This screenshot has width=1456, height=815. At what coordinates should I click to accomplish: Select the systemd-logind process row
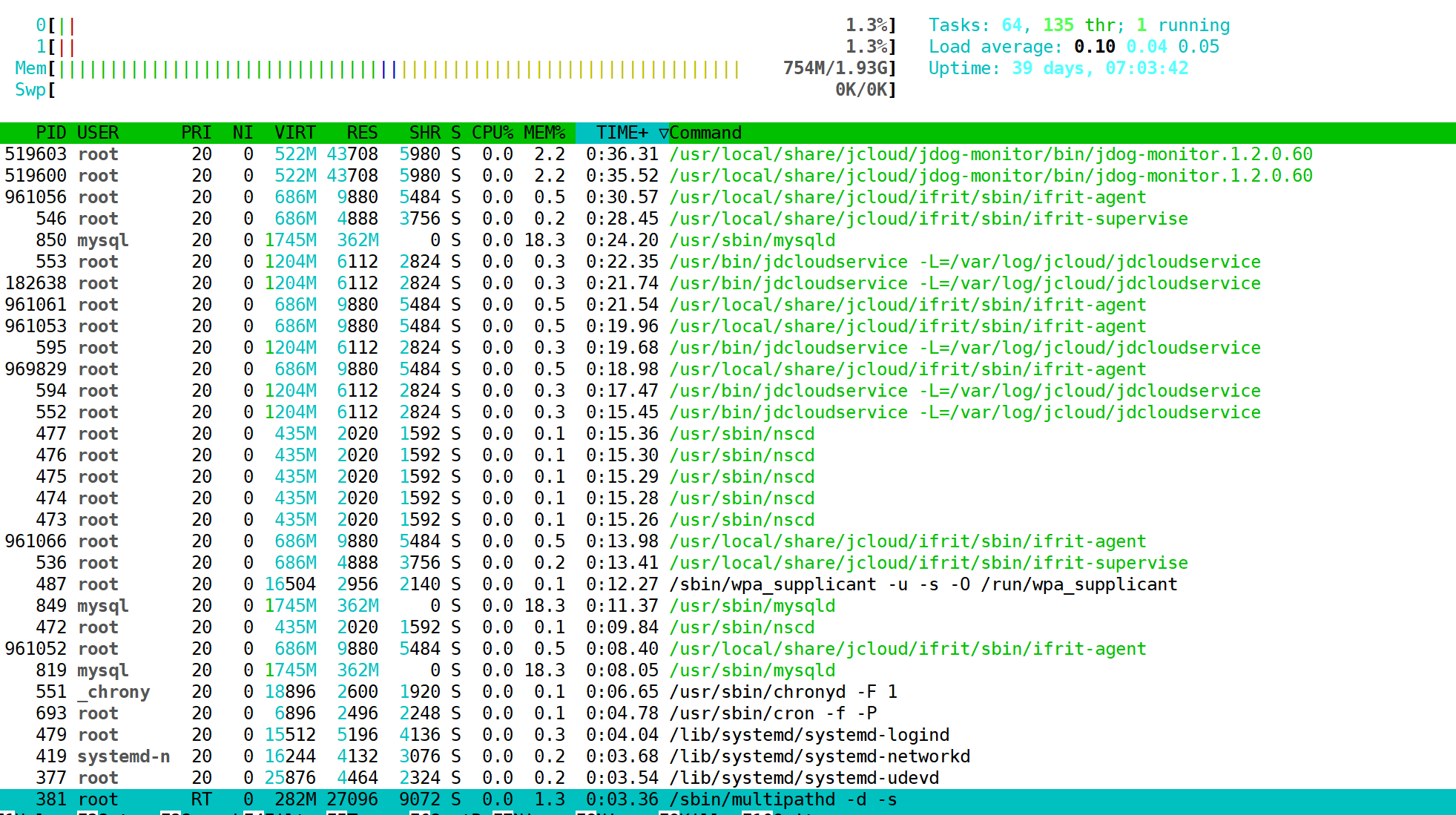tap(808, 736)
